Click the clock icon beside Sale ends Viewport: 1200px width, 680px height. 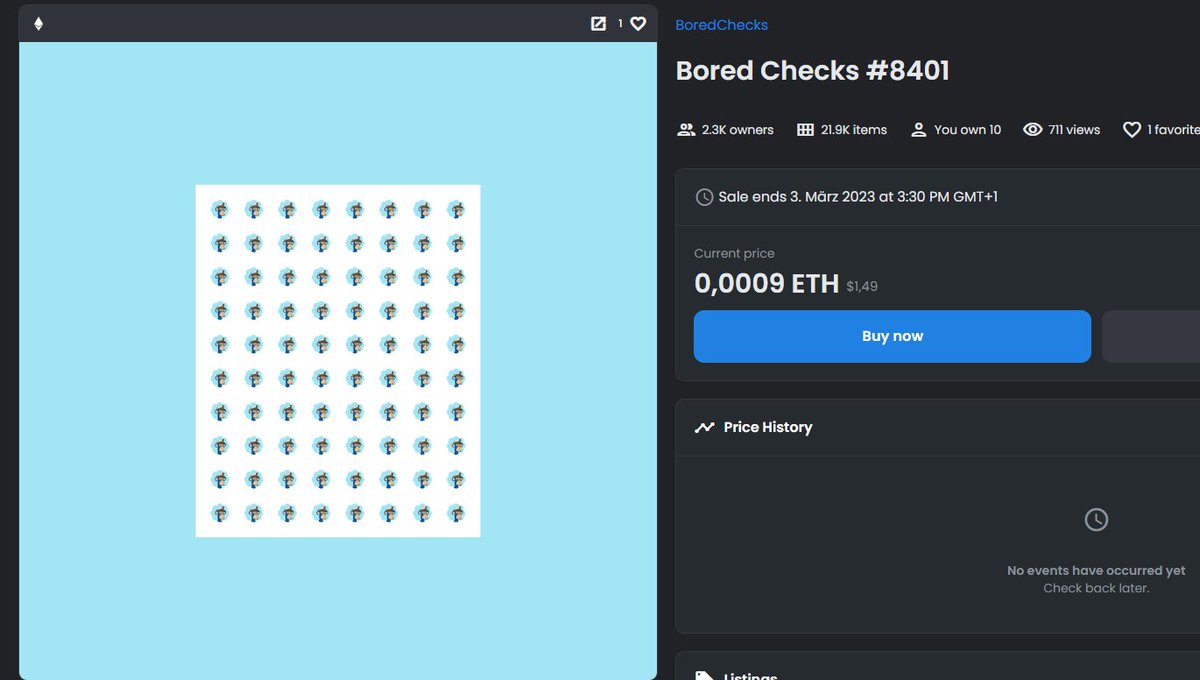coord(704,197)
